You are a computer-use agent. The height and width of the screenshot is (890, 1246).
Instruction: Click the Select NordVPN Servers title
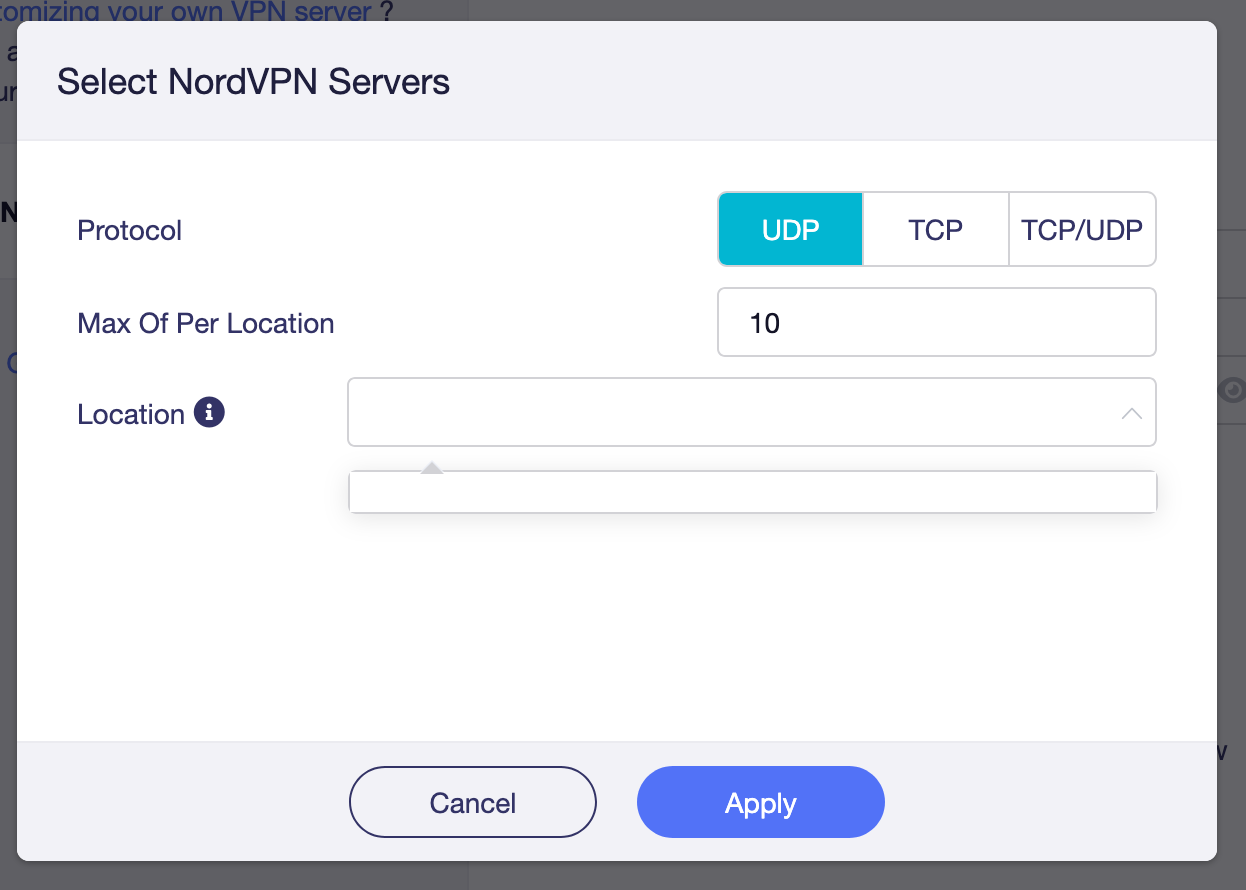(x=253, y=81)
